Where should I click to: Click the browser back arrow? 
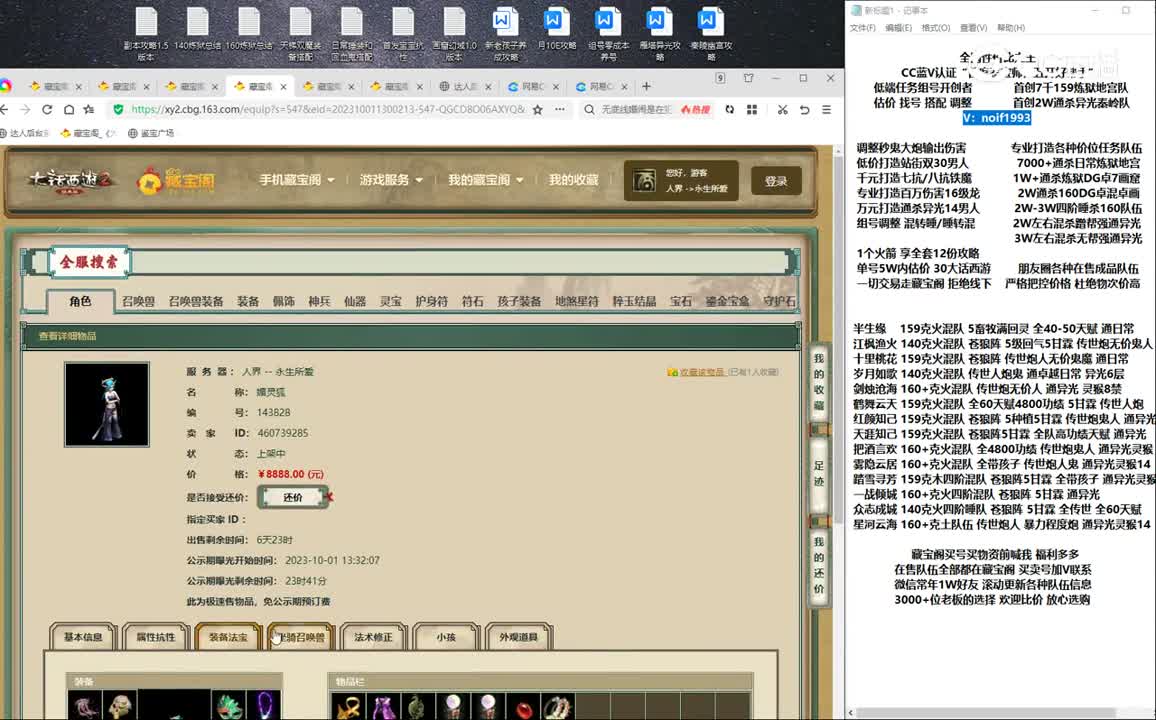4,109
